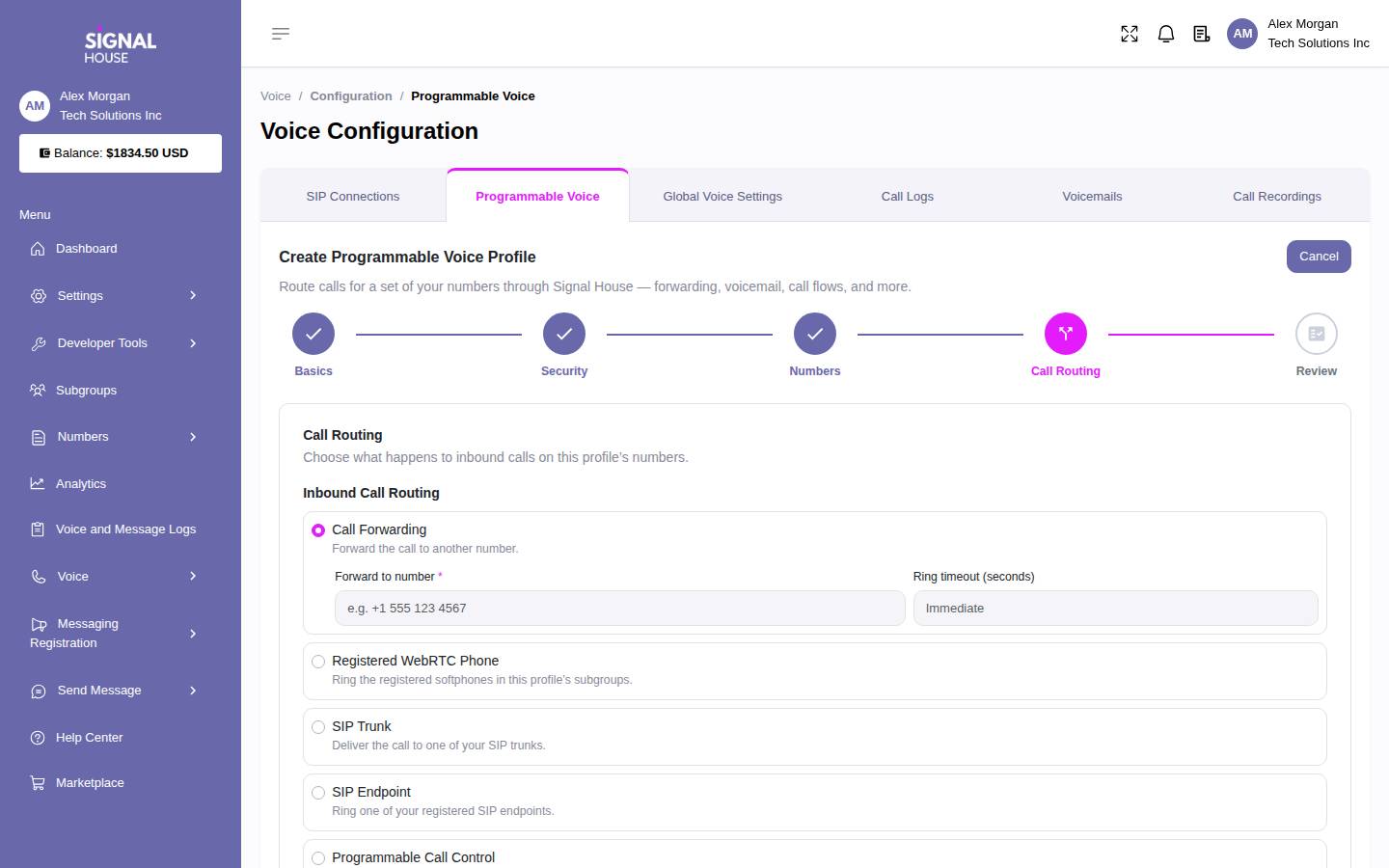Viewport: 1389px width, 868px height.
Task: Click the billing document icon in header
Action: click(1202, 34)
